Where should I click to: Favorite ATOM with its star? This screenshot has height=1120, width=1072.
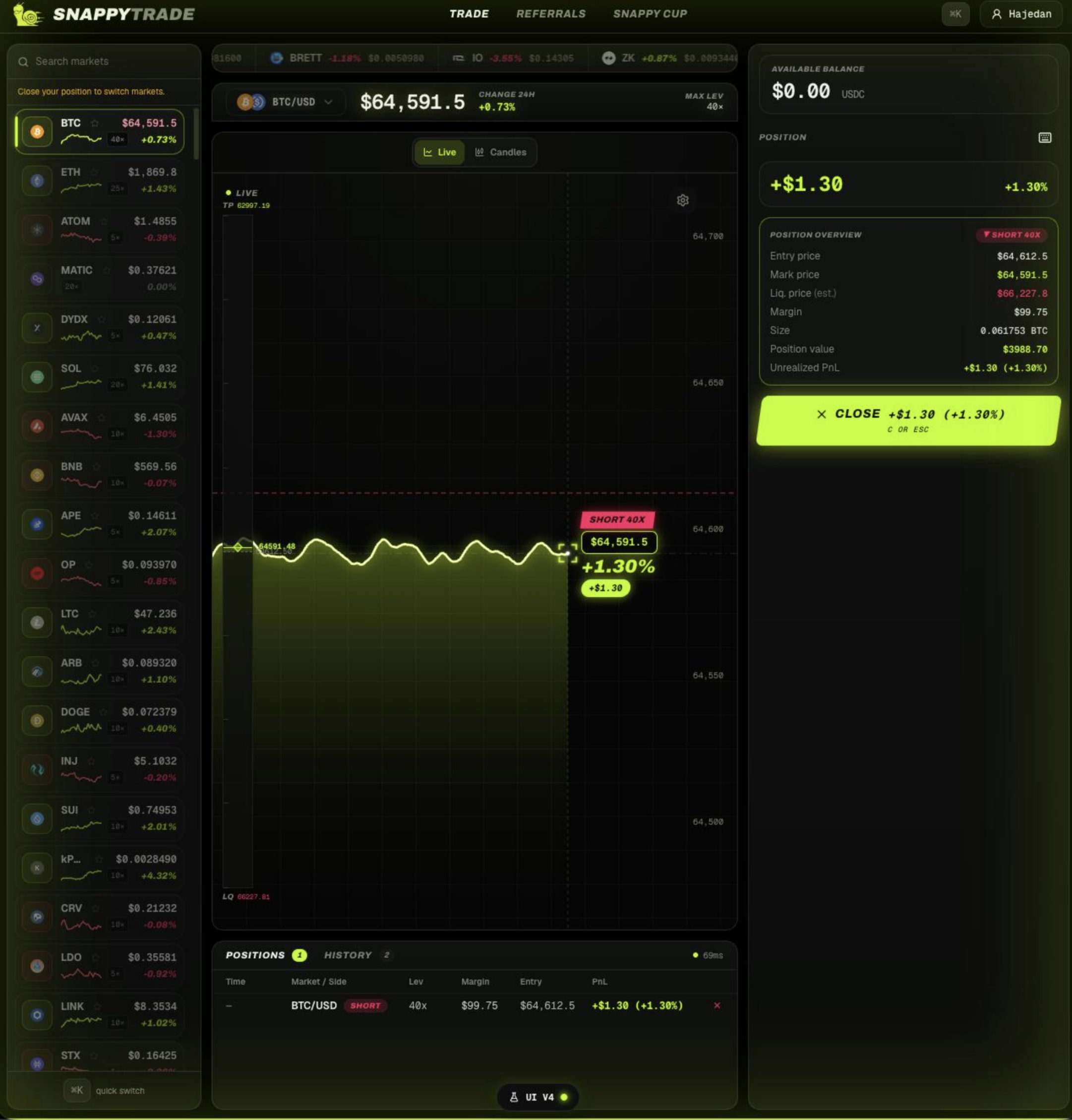point(103,221)
